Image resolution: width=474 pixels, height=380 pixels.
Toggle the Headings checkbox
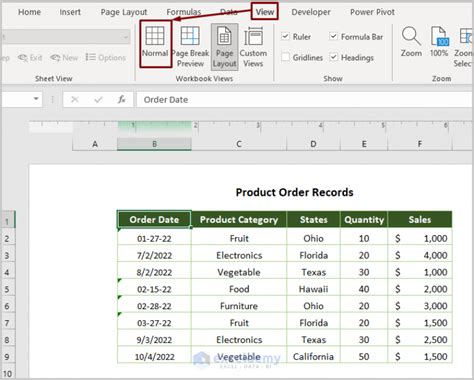point(333,57)
